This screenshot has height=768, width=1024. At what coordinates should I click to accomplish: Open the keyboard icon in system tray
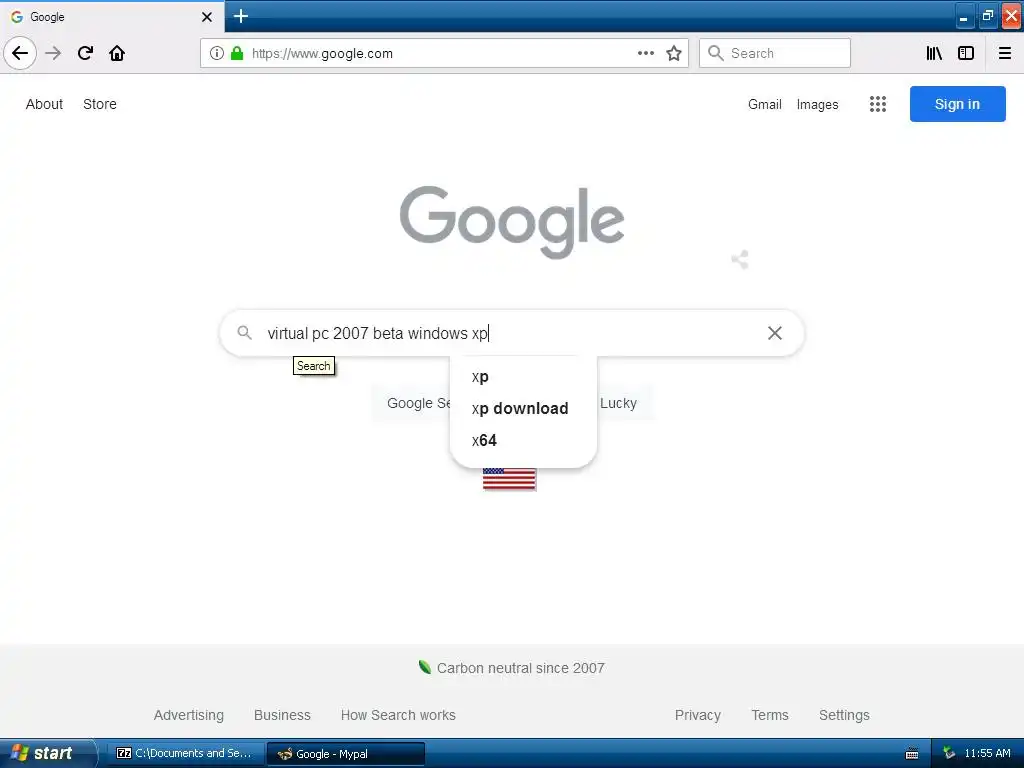912,754
